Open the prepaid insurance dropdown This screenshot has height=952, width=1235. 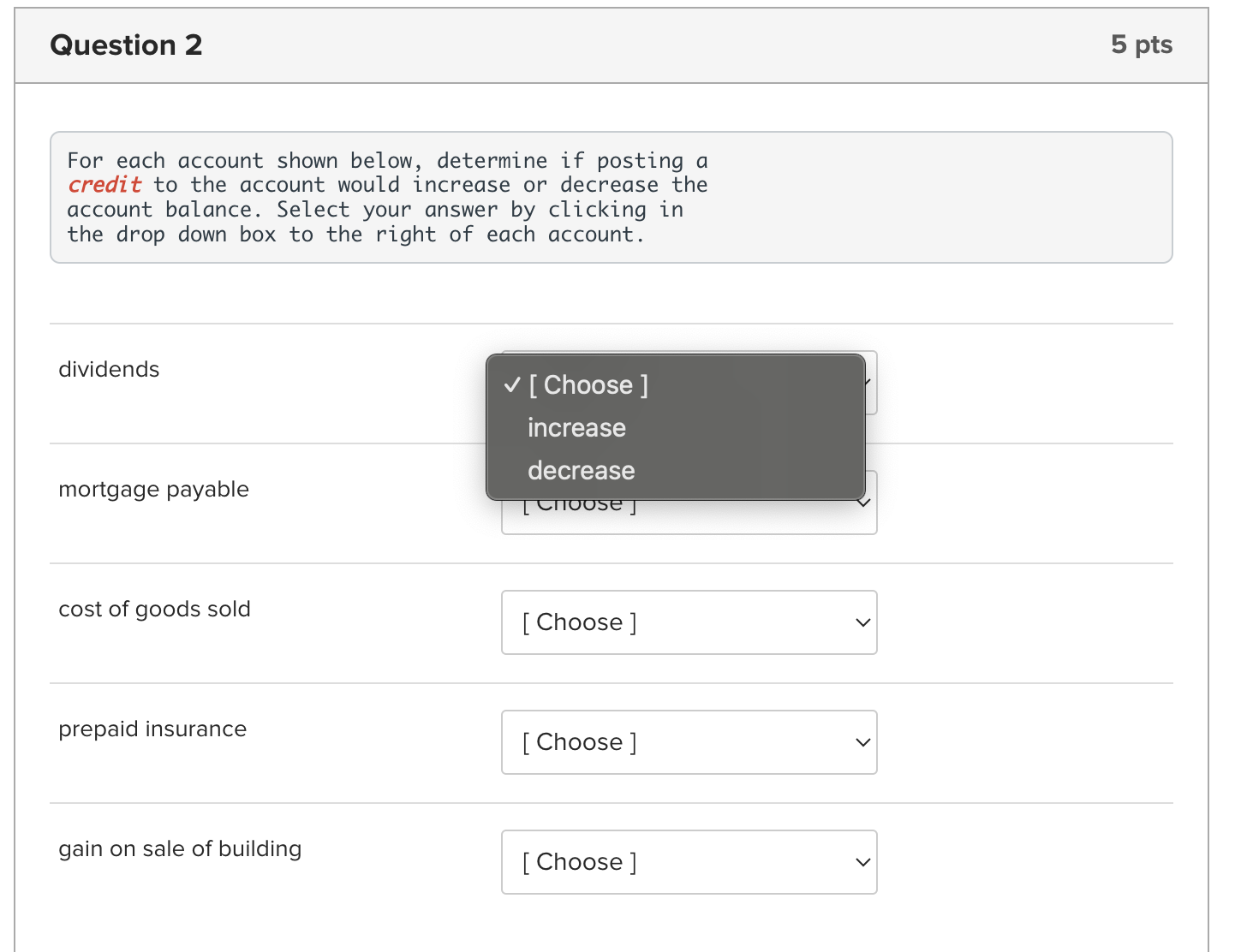coord(689,742)
